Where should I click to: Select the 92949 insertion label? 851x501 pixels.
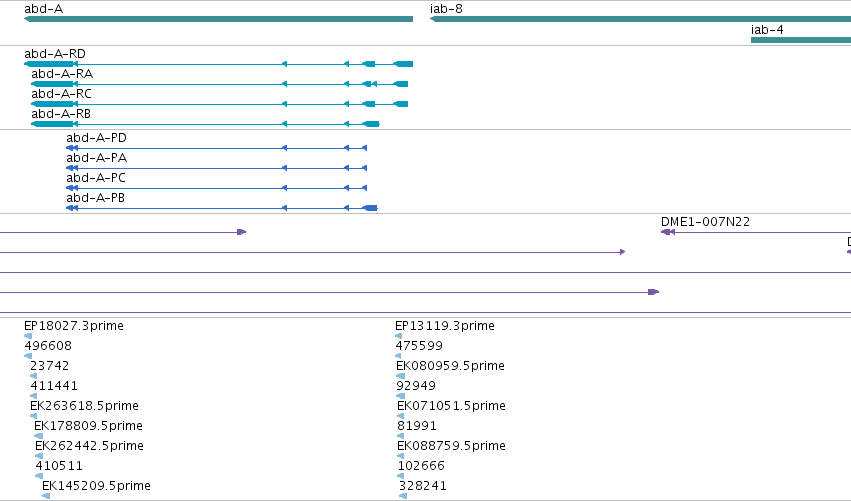pyautogui.click(x=416, y=386)
